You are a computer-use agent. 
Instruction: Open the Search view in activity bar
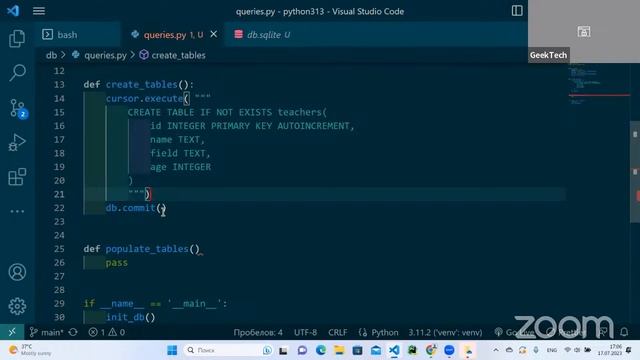[x=17, y=73]
